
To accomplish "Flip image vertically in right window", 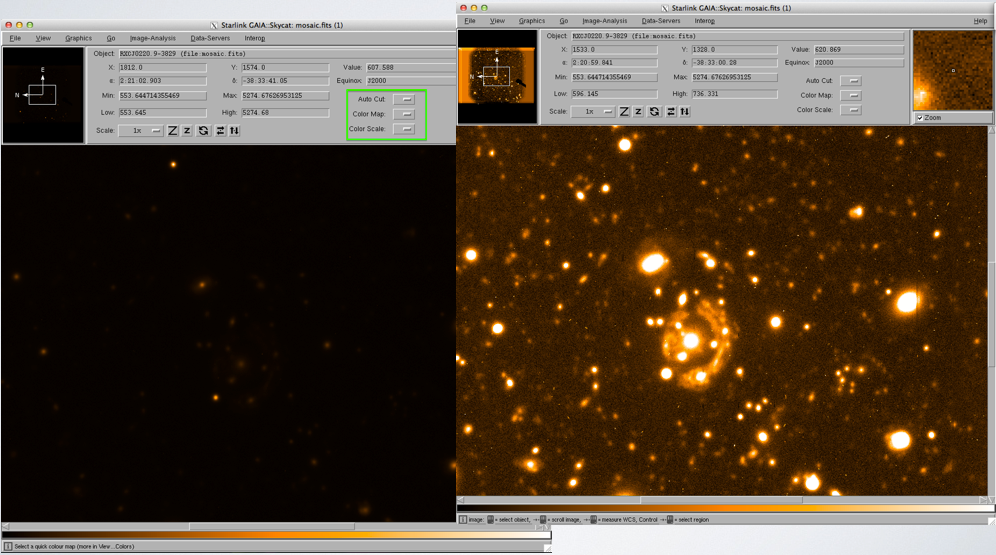I will [x=685, y=111].
